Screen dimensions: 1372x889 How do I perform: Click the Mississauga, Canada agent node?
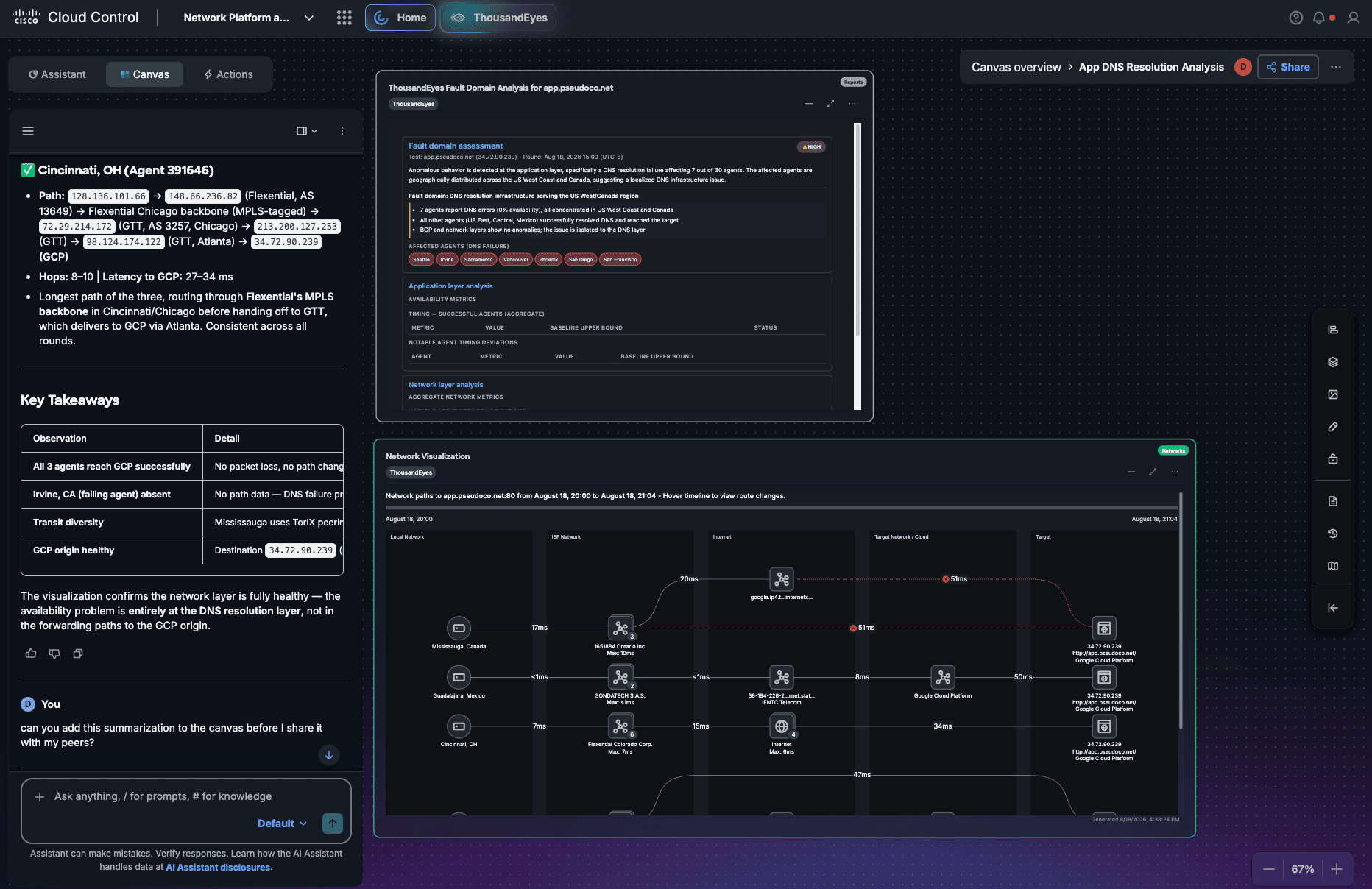(459, 628)
